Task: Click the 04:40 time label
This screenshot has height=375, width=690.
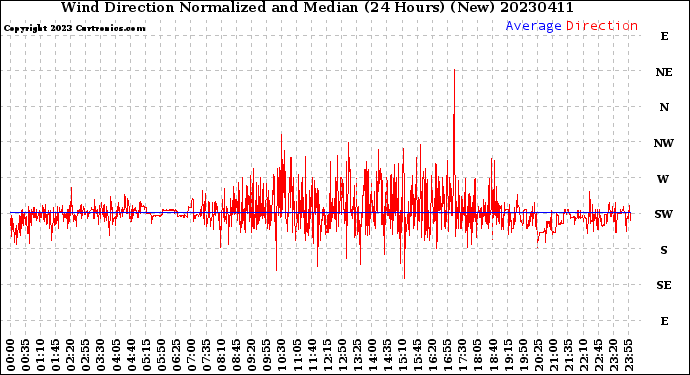Action: (131, 355)
